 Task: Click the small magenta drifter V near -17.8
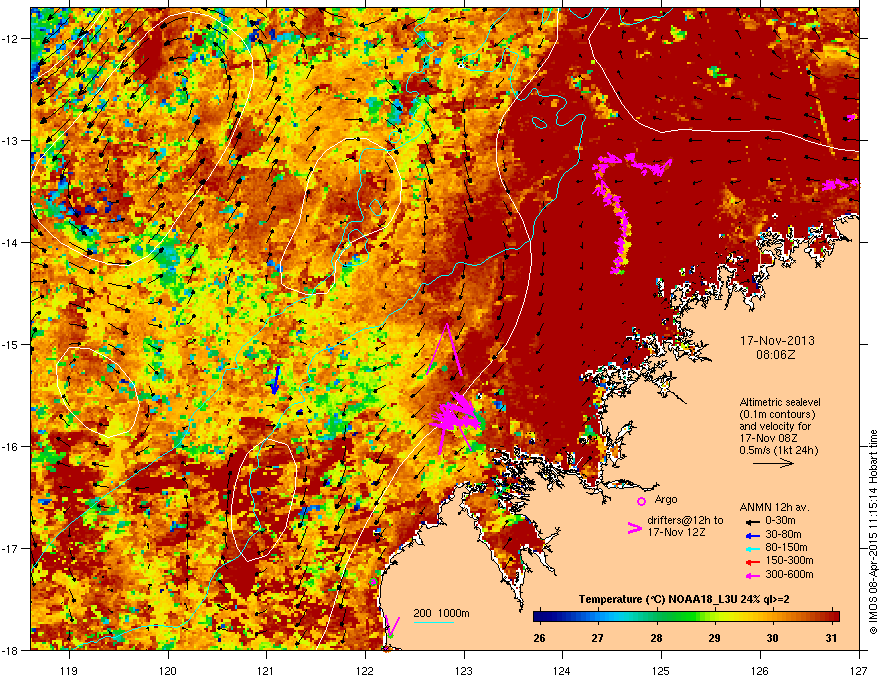point(392,626)
